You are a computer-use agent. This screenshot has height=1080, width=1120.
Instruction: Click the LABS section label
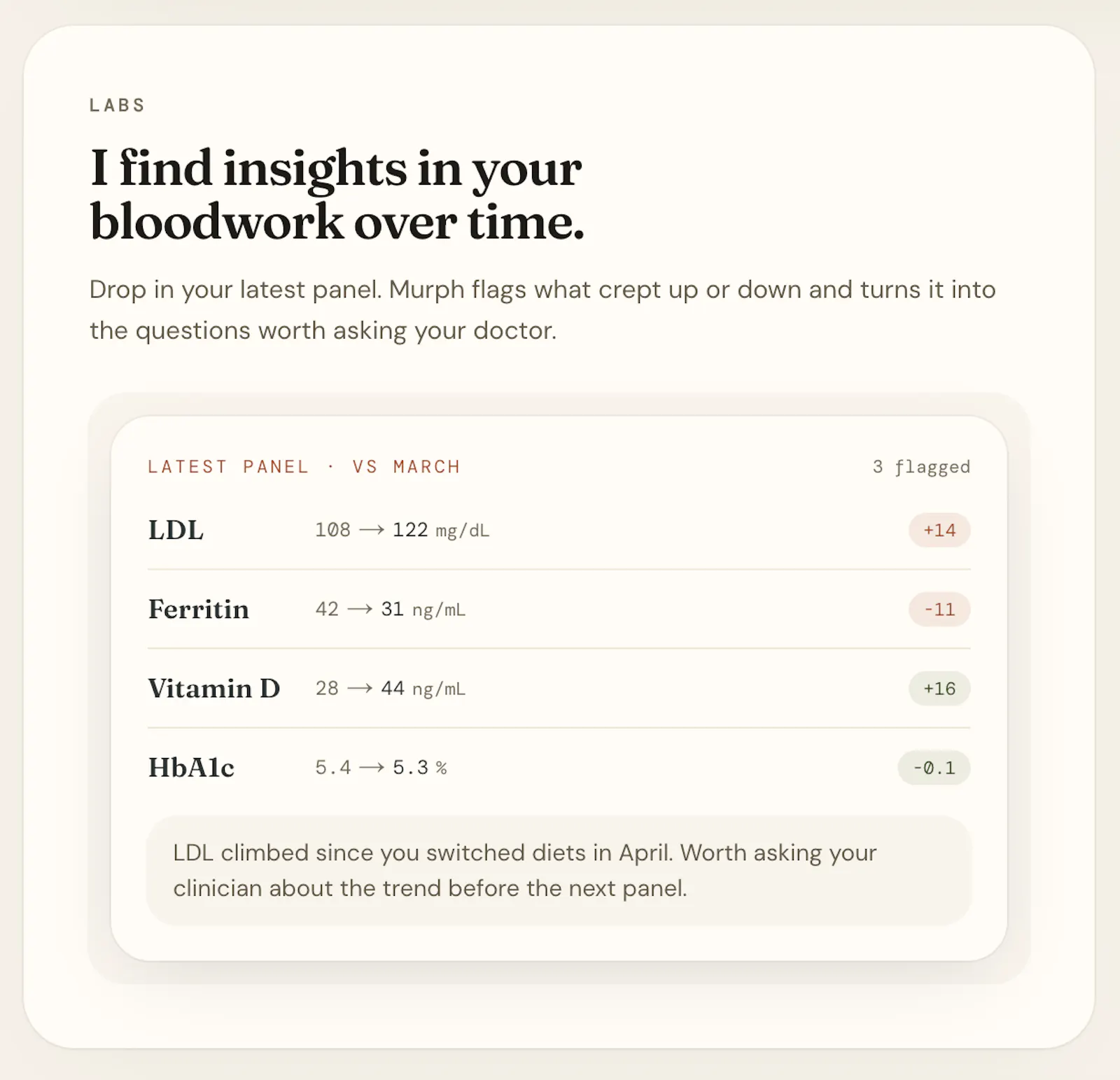(117, 105)
